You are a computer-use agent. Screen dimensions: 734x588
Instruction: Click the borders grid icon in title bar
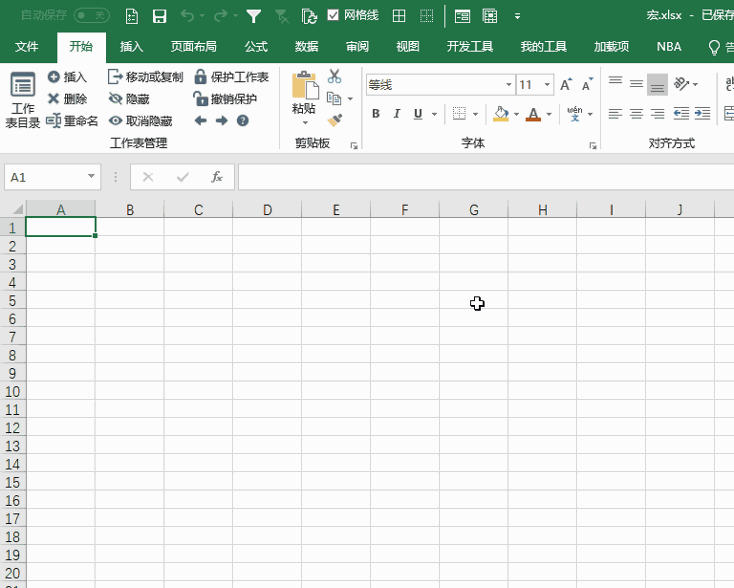click(x=399, y=16)
